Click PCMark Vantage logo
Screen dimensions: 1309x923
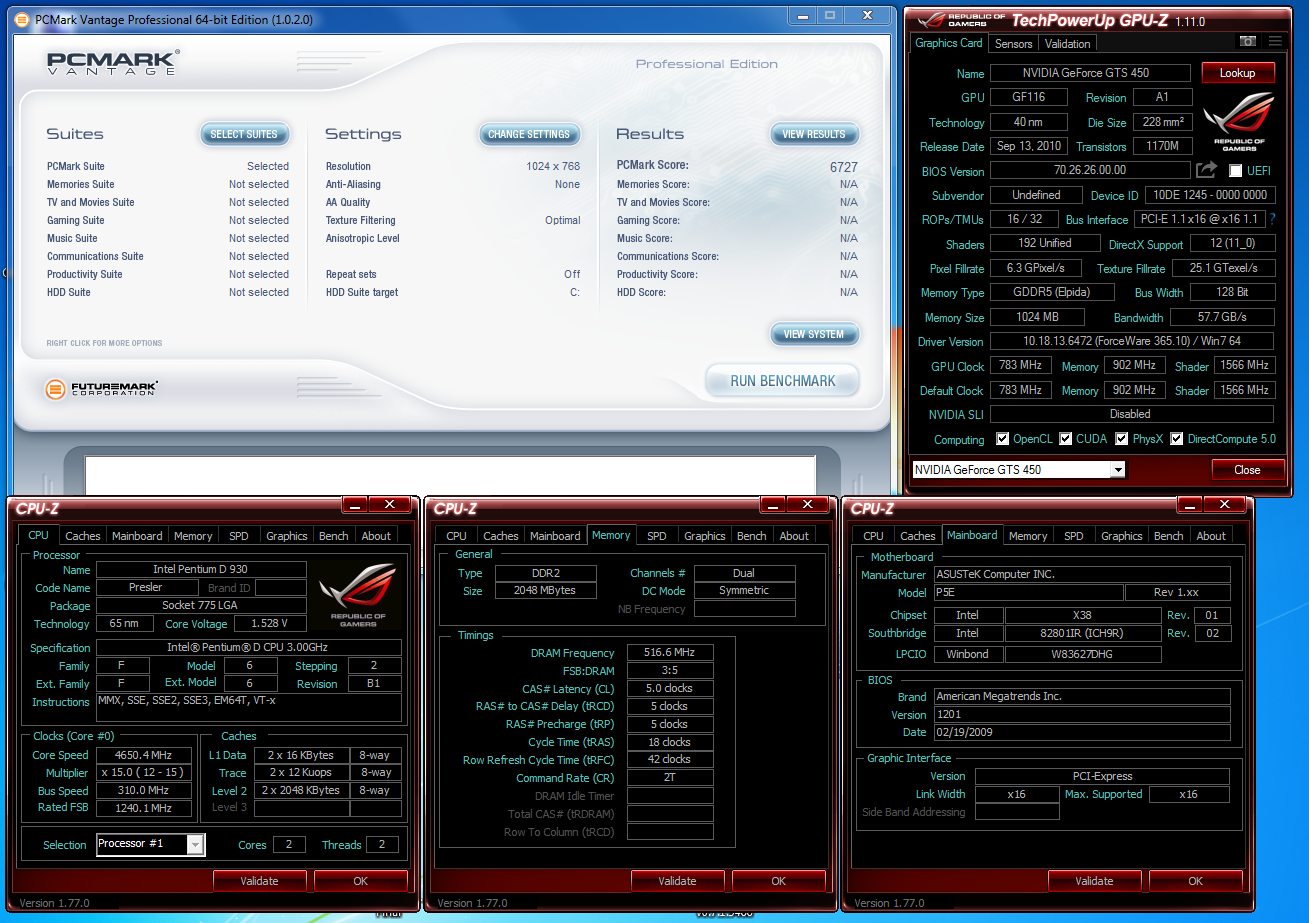pyautogui.click(x=113, y=63)
